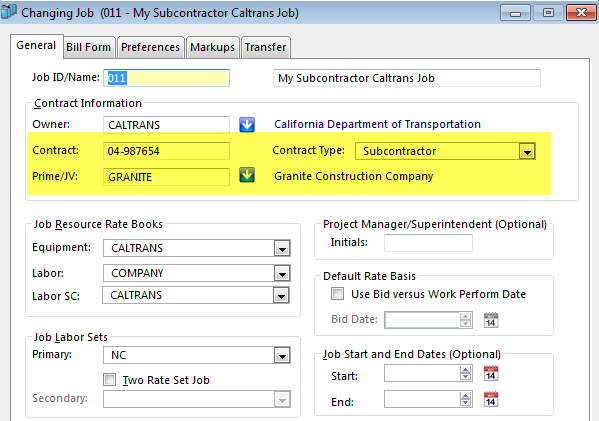
Task: Click the Job ID field containing 011
Action: coord(166,78)
